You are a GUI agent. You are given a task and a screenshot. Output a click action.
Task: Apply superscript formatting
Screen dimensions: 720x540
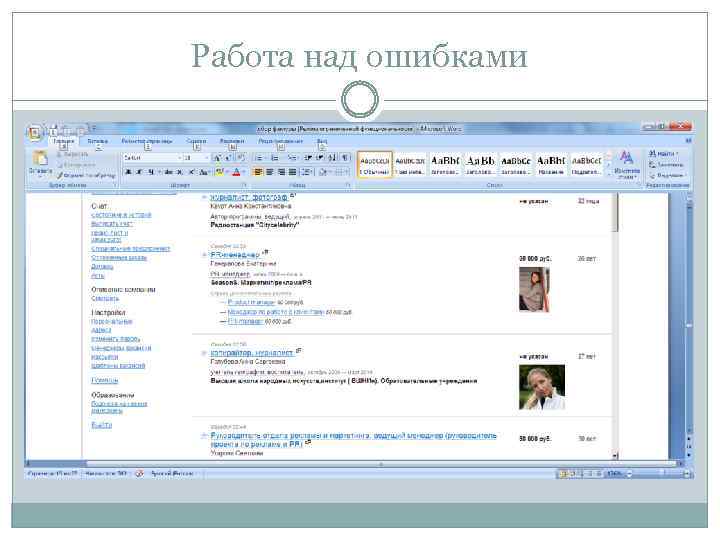click(191, 172)
